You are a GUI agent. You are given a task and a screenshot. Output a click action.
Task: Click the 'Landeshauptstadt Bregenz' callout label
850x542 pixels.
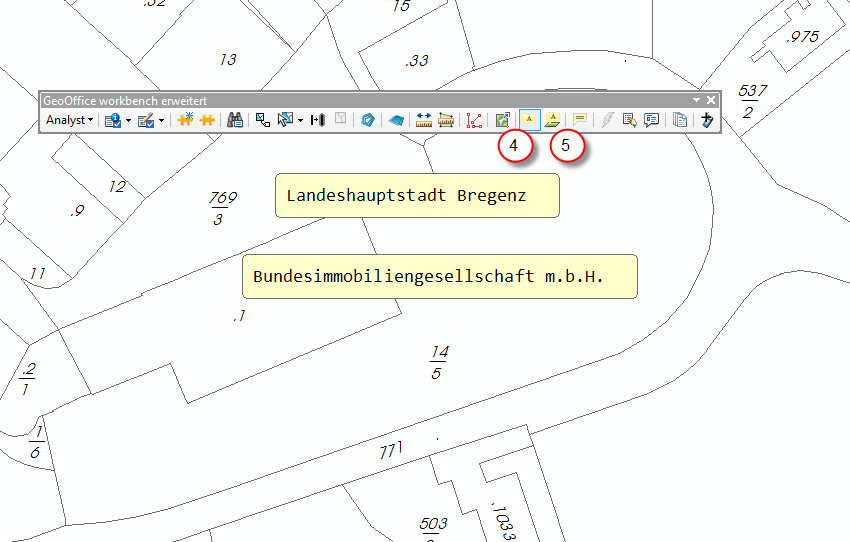(x=417, y=196)
